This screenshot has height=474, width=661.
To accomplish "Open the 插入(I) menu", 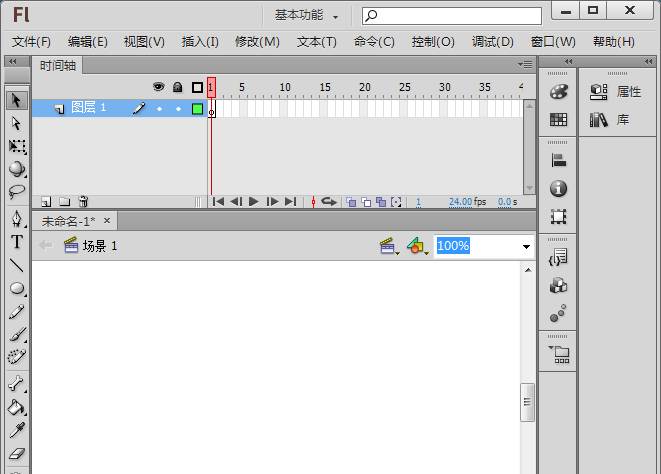I will (x=200, y=42).
